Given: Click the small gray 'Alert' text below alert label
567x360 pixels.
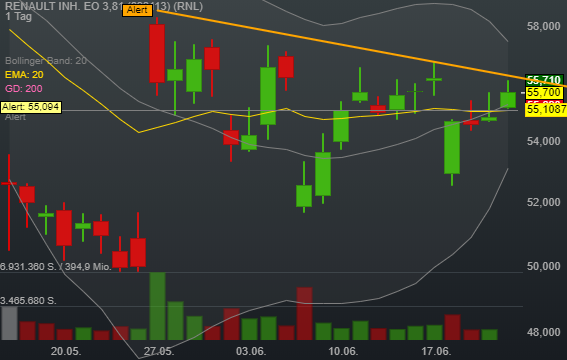Looking at the screenshot, I should click(15, 117).
